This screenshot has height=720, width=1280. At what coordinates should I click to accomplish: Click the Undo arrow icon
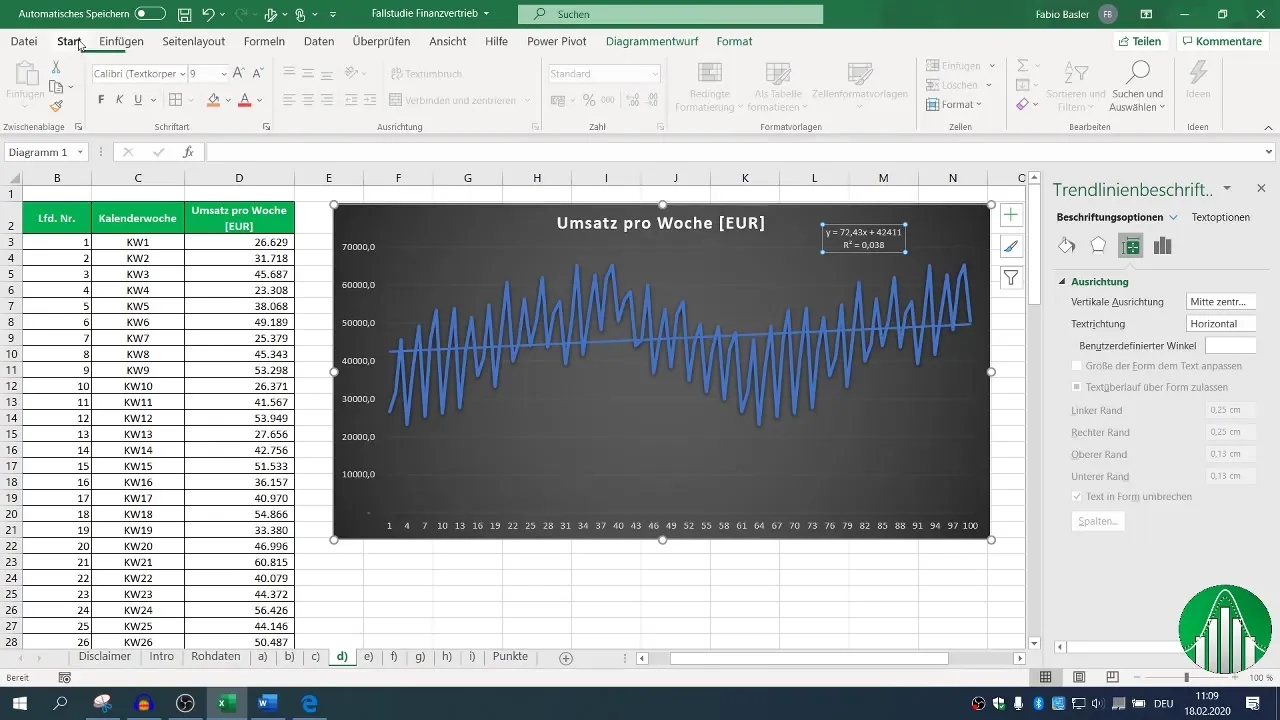click(208, 14)
